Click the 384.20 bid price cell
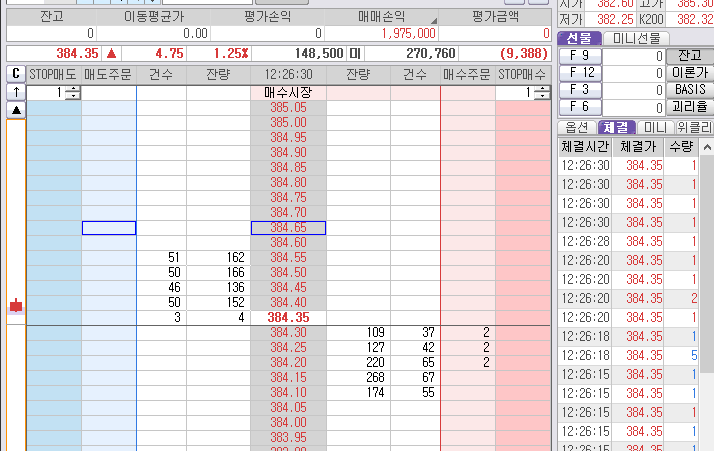This screenshot has width=714, height=451. [x=288, y=363]
